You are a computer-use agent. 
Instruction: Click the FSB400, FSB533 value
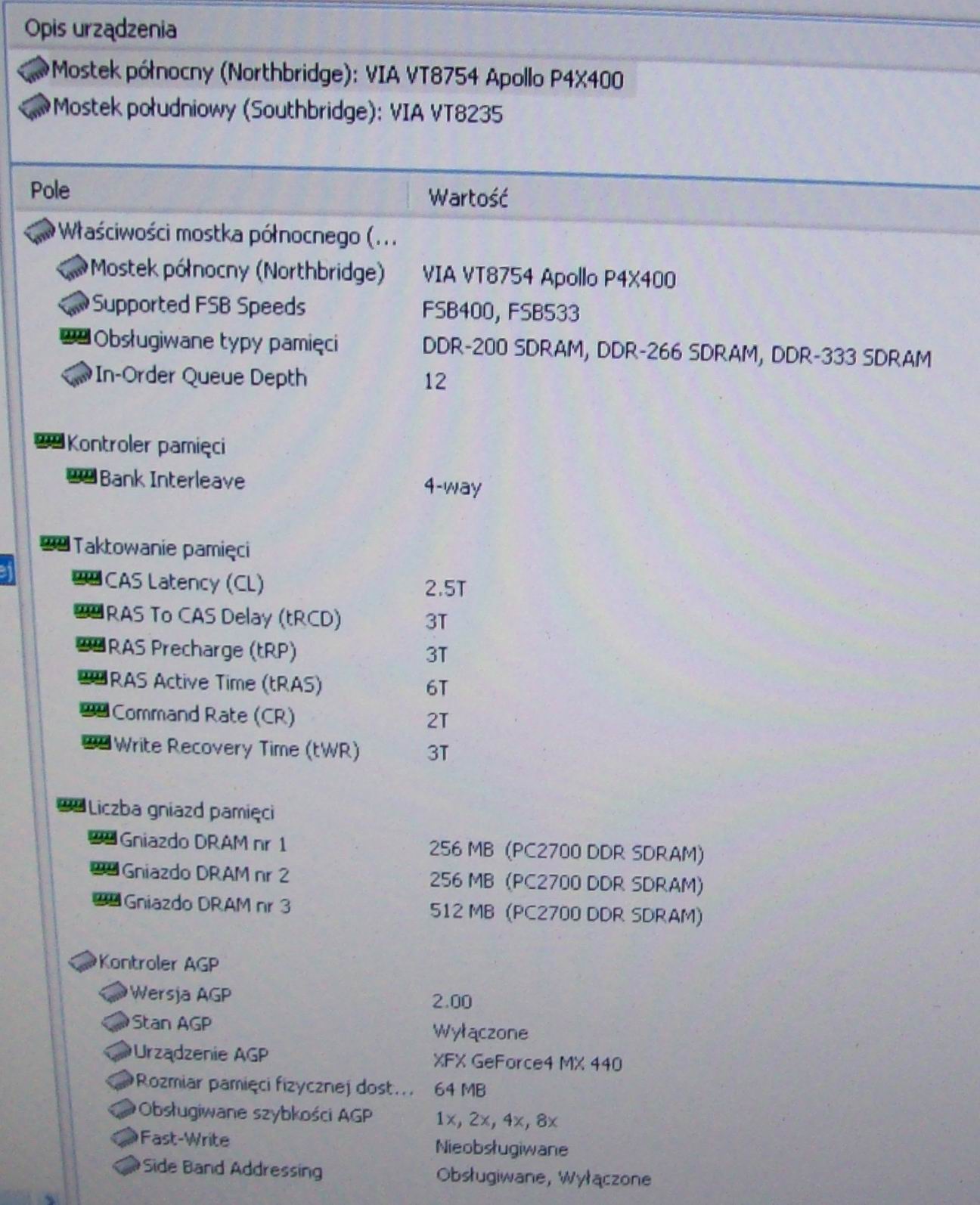tap(501, 312)
